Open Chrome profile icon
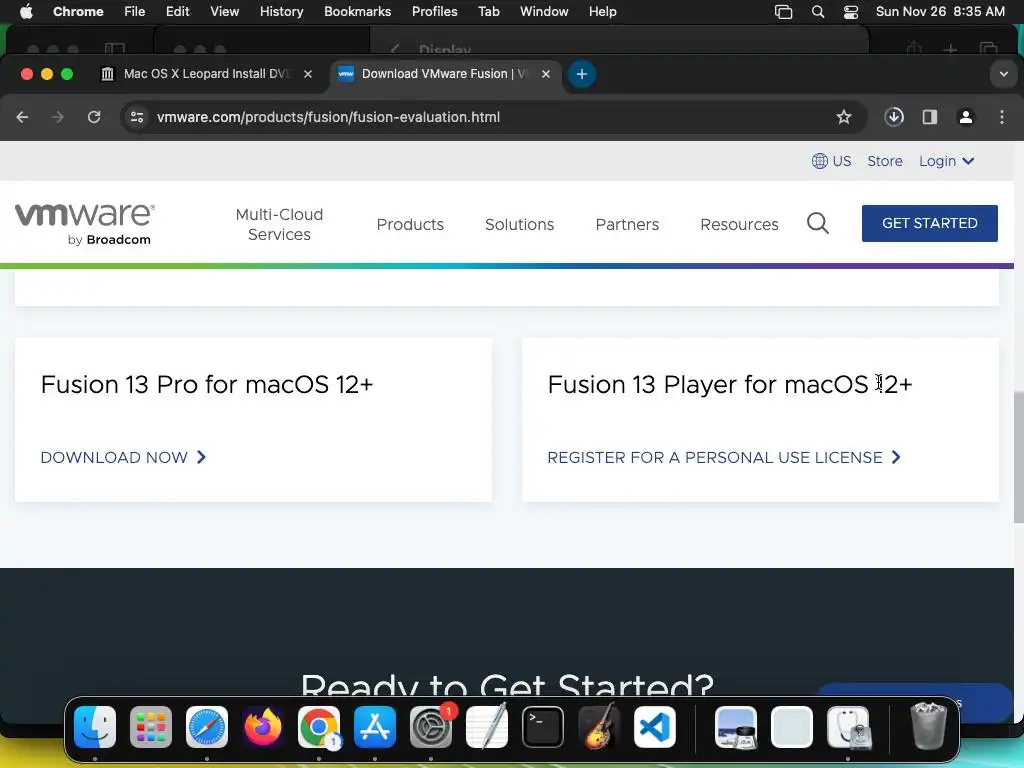 pos(966,117)
